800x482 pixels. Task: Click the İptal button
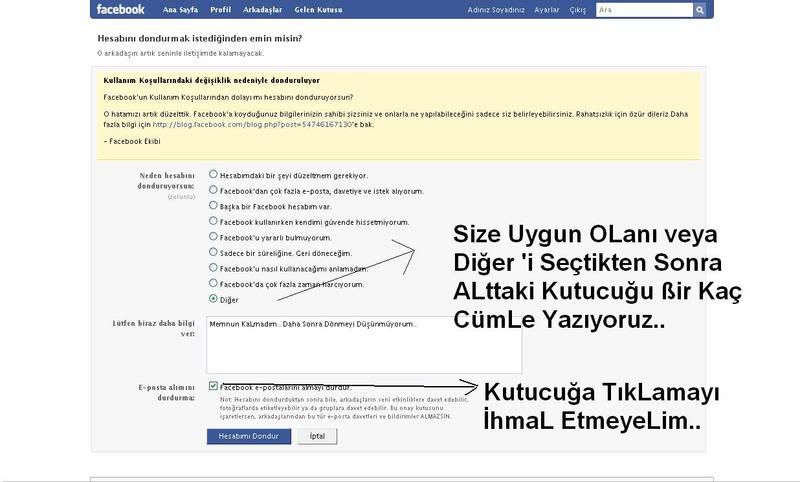(317, 436)
